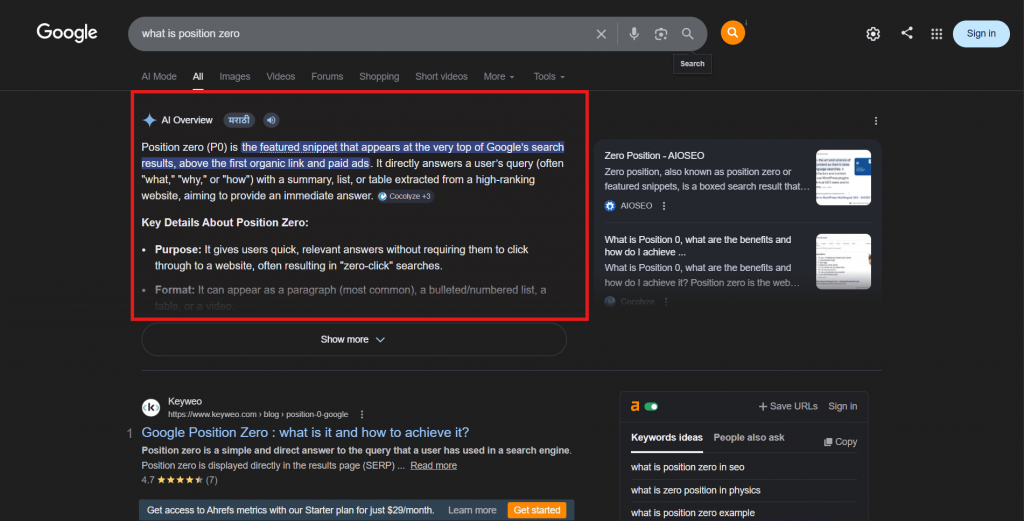Expand the More search filters dropdown
Screen dimensions: 1024x521
point(498,77)
